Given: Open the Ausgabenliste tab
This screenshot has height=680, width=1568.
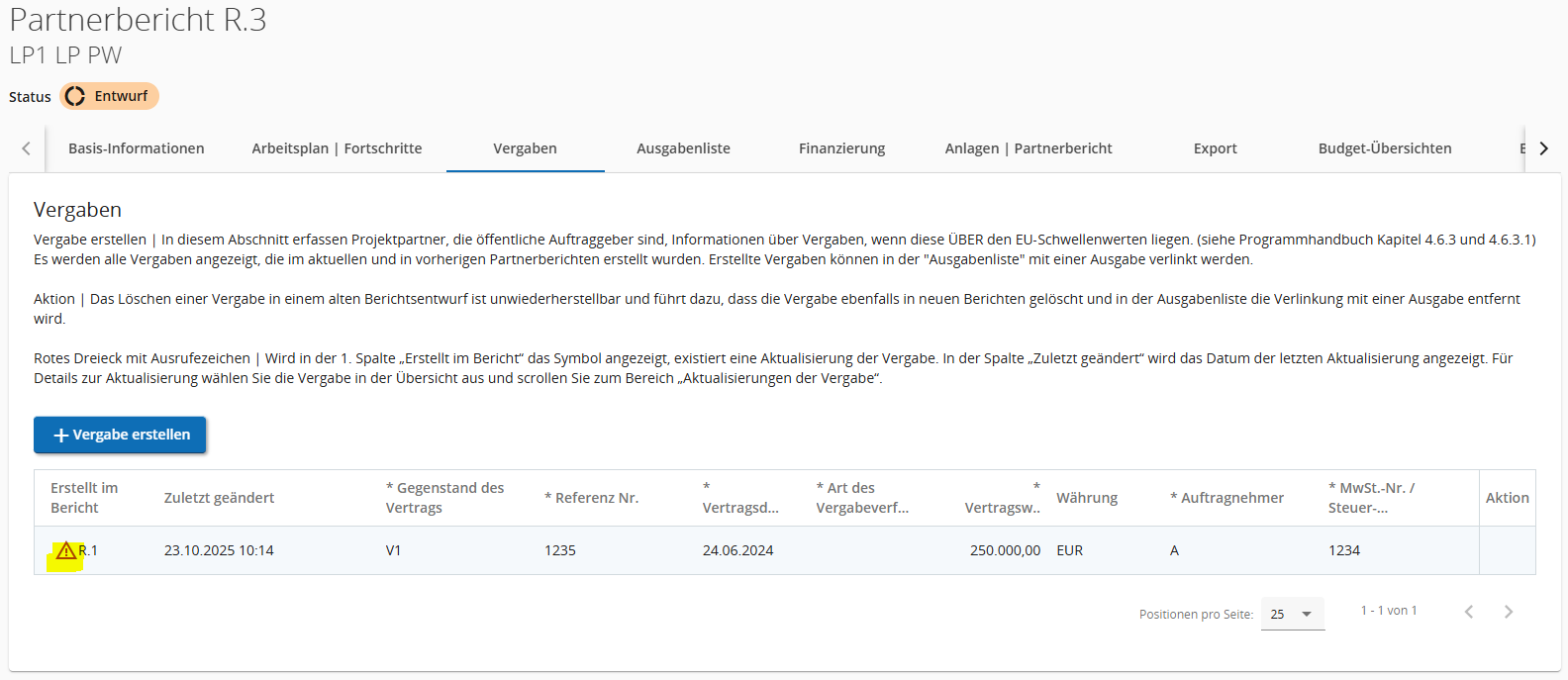Looking at the screenshot, I should click(x=683, y=148).
